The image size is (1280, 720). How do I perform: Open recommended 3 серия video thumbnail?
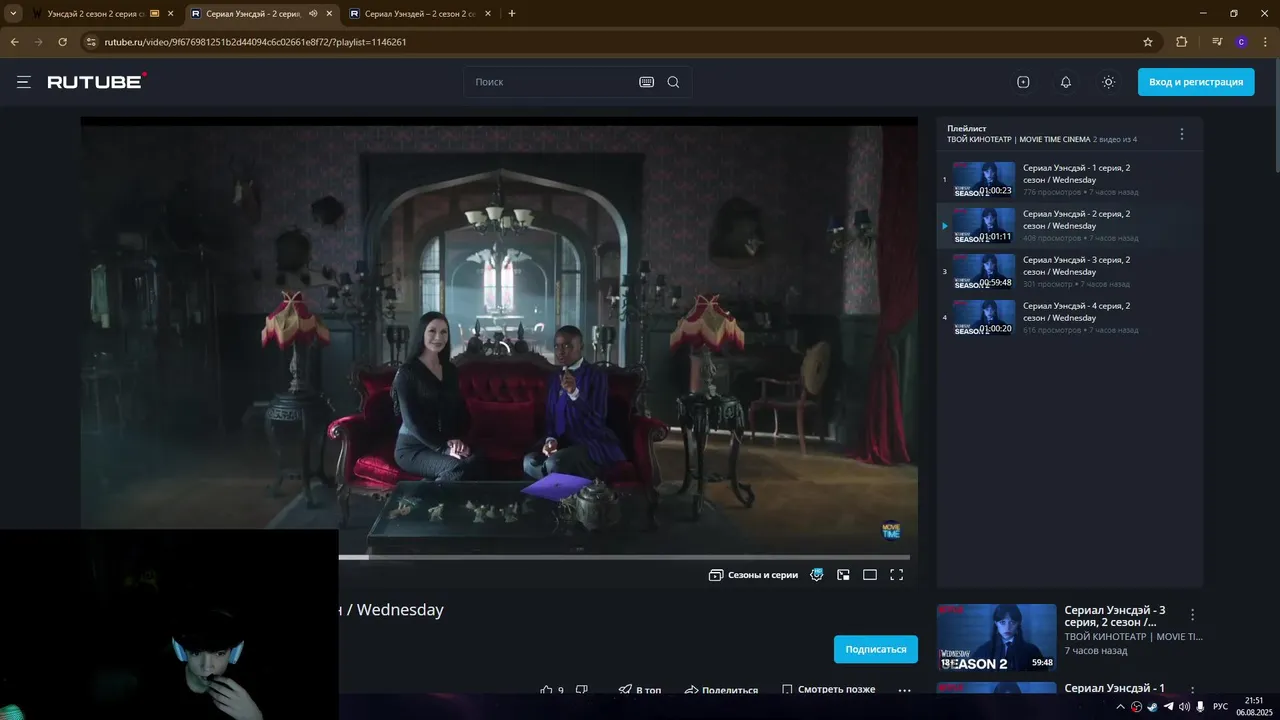pyautogui.click(x=996, y=637)
